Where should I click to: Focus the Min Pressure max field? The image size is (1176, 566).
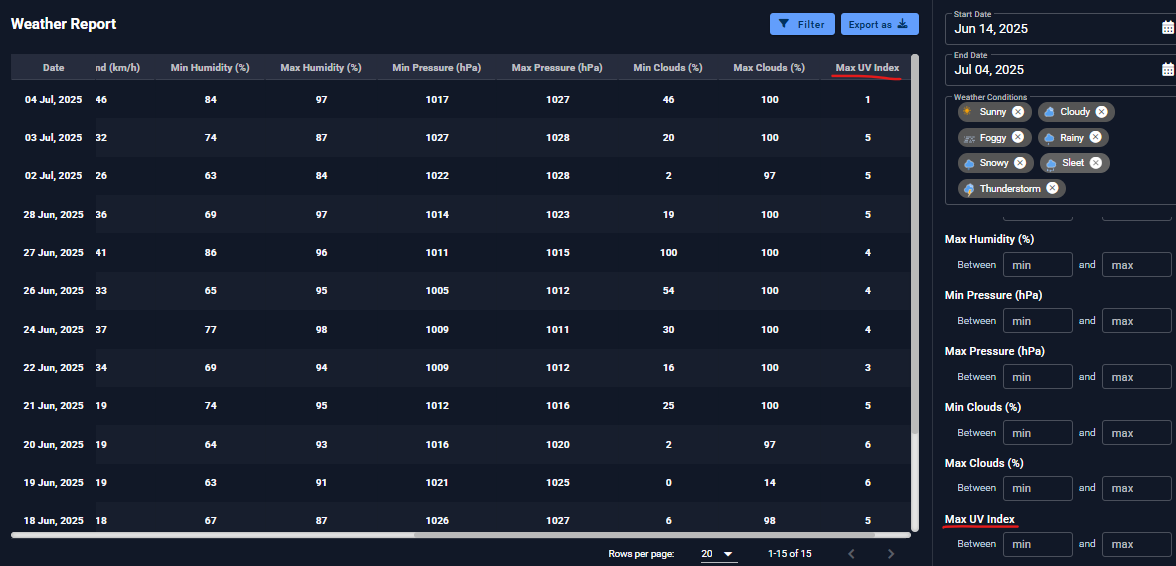point(1136,321)
